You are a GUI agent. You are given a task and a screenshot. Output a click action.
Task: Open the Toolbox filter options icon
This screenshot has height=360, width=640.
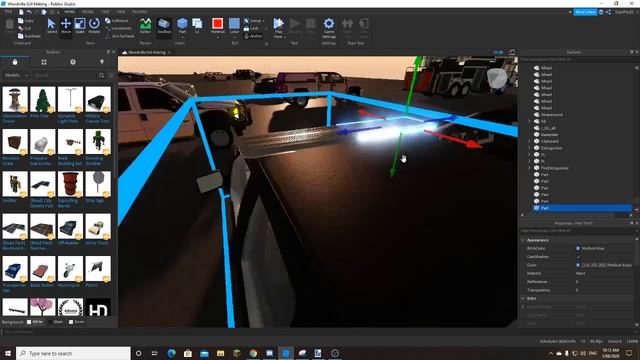[111, 76]
